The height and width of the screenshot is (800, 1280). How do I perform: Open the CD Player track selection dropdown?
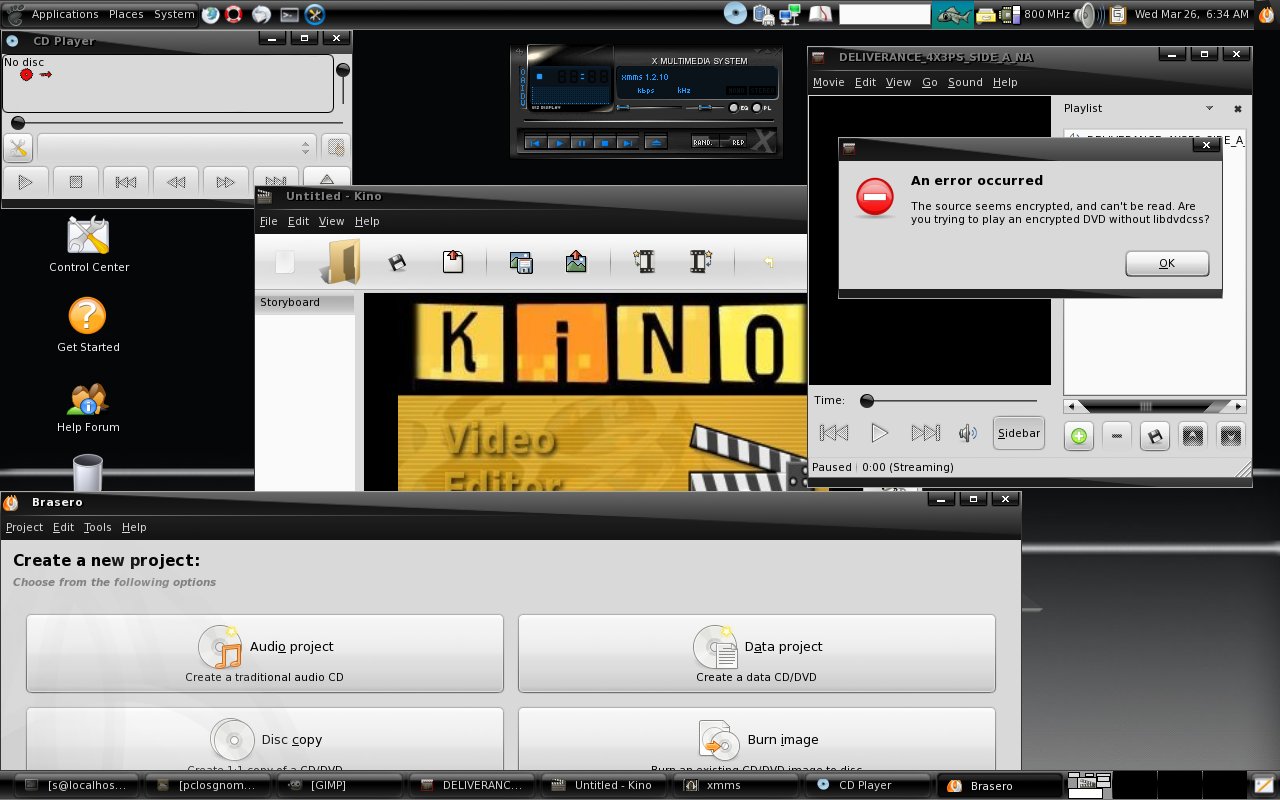pos(177,148)
